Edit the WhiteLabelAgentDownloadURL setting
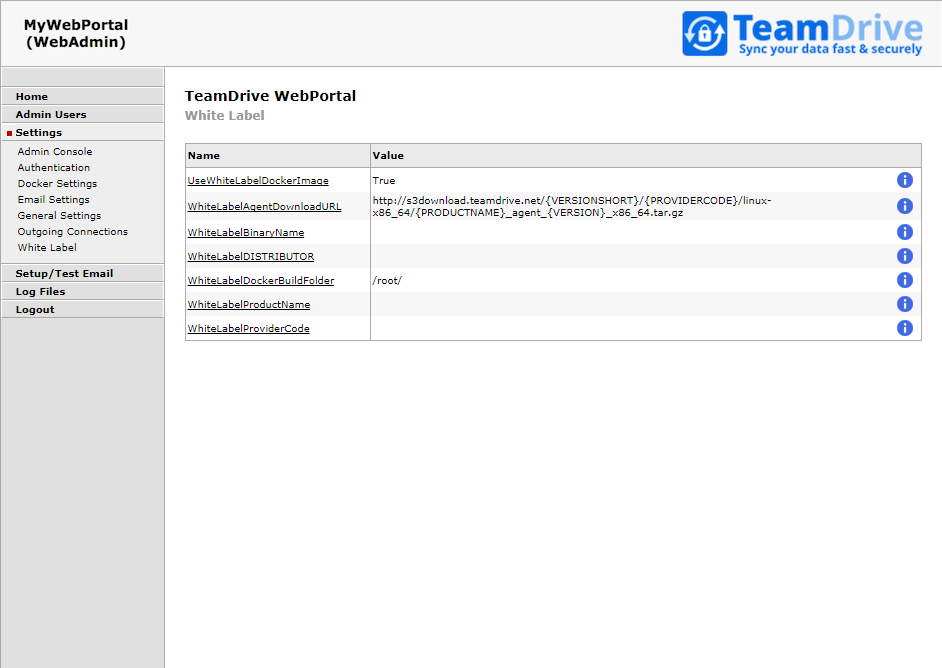Screen dimensions: 942x668 (x=264, y=207)
